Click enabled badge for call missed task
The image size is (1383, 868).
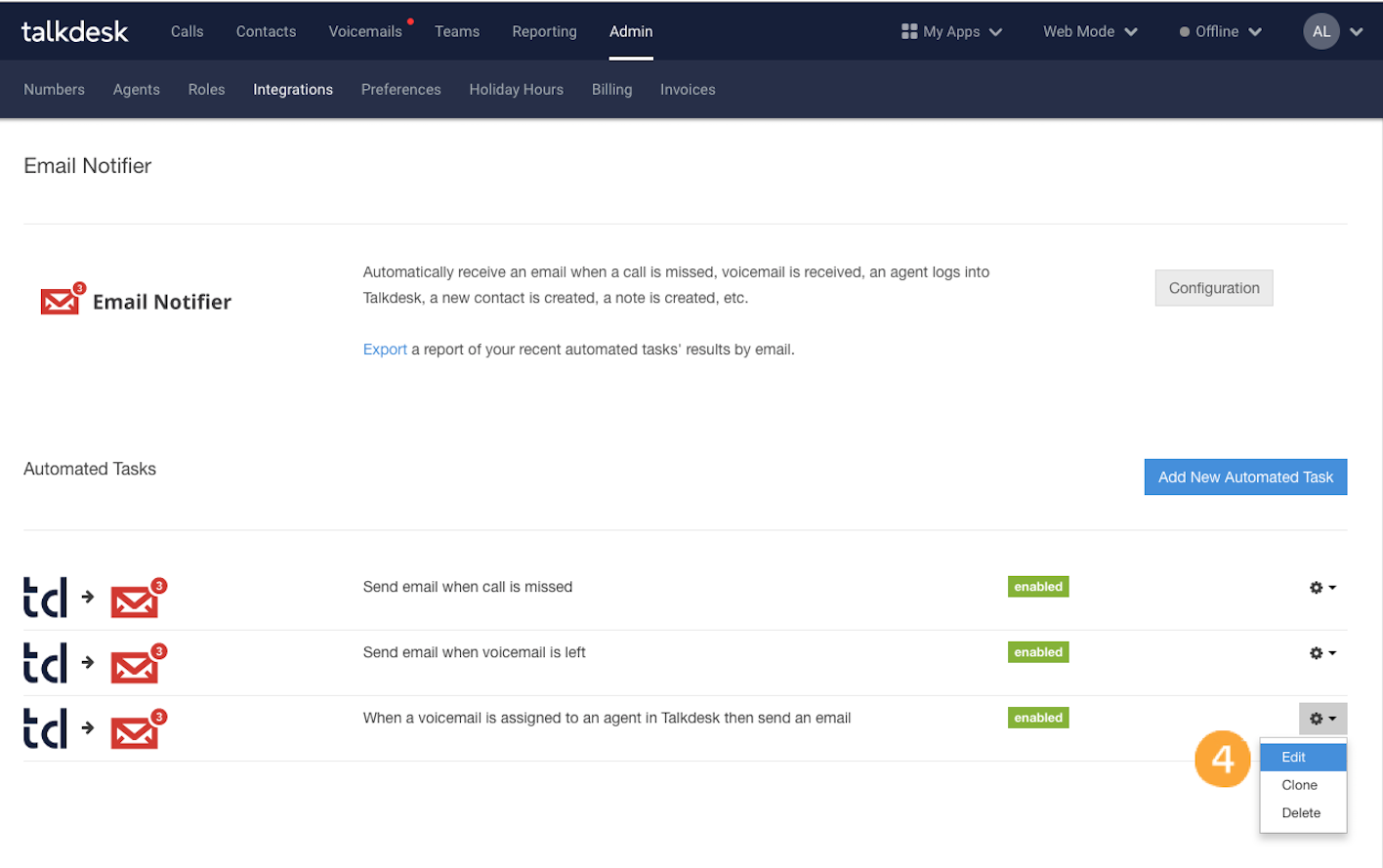click(x=1038, y=587)
